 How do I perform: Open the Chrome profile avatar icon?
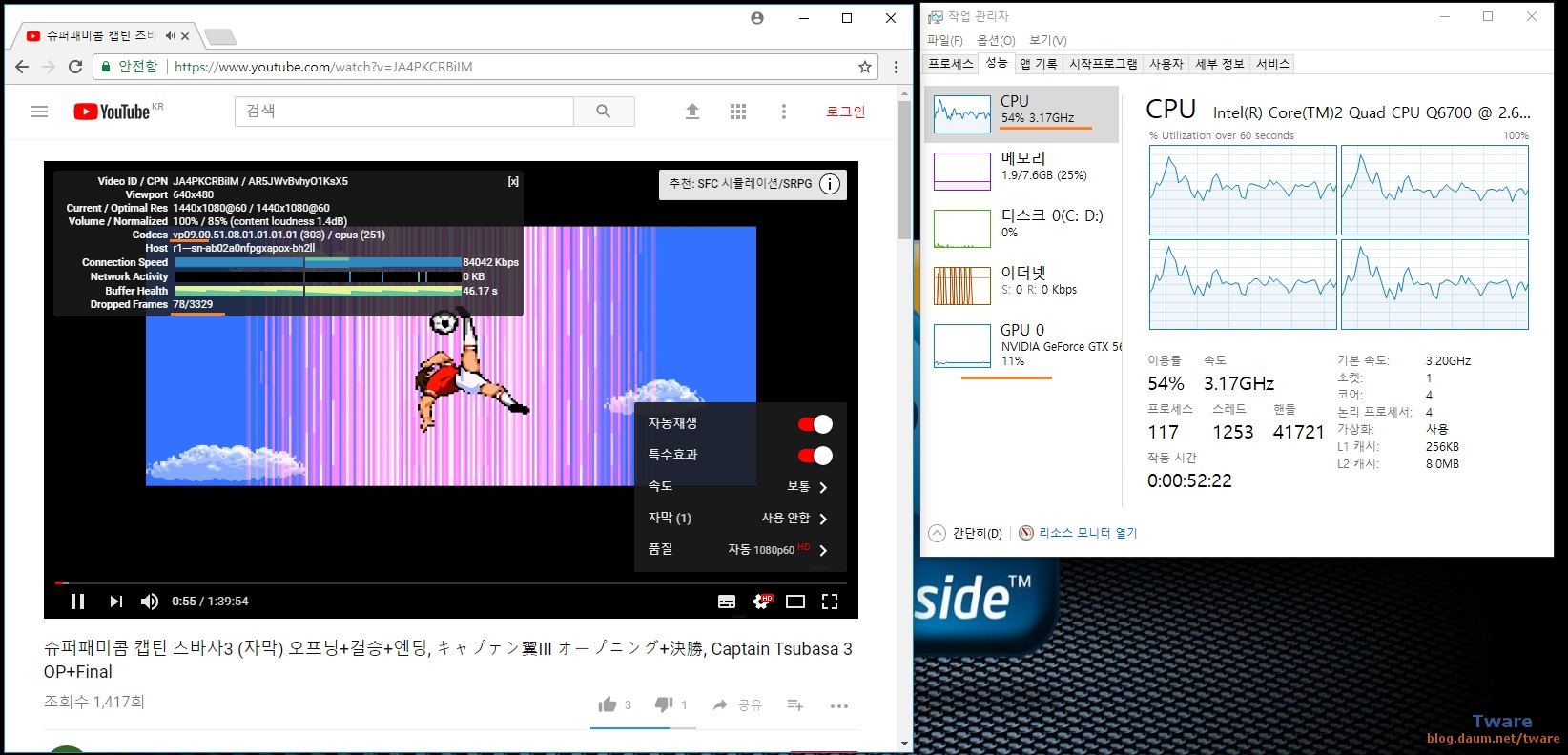click(x=757, y=18)
